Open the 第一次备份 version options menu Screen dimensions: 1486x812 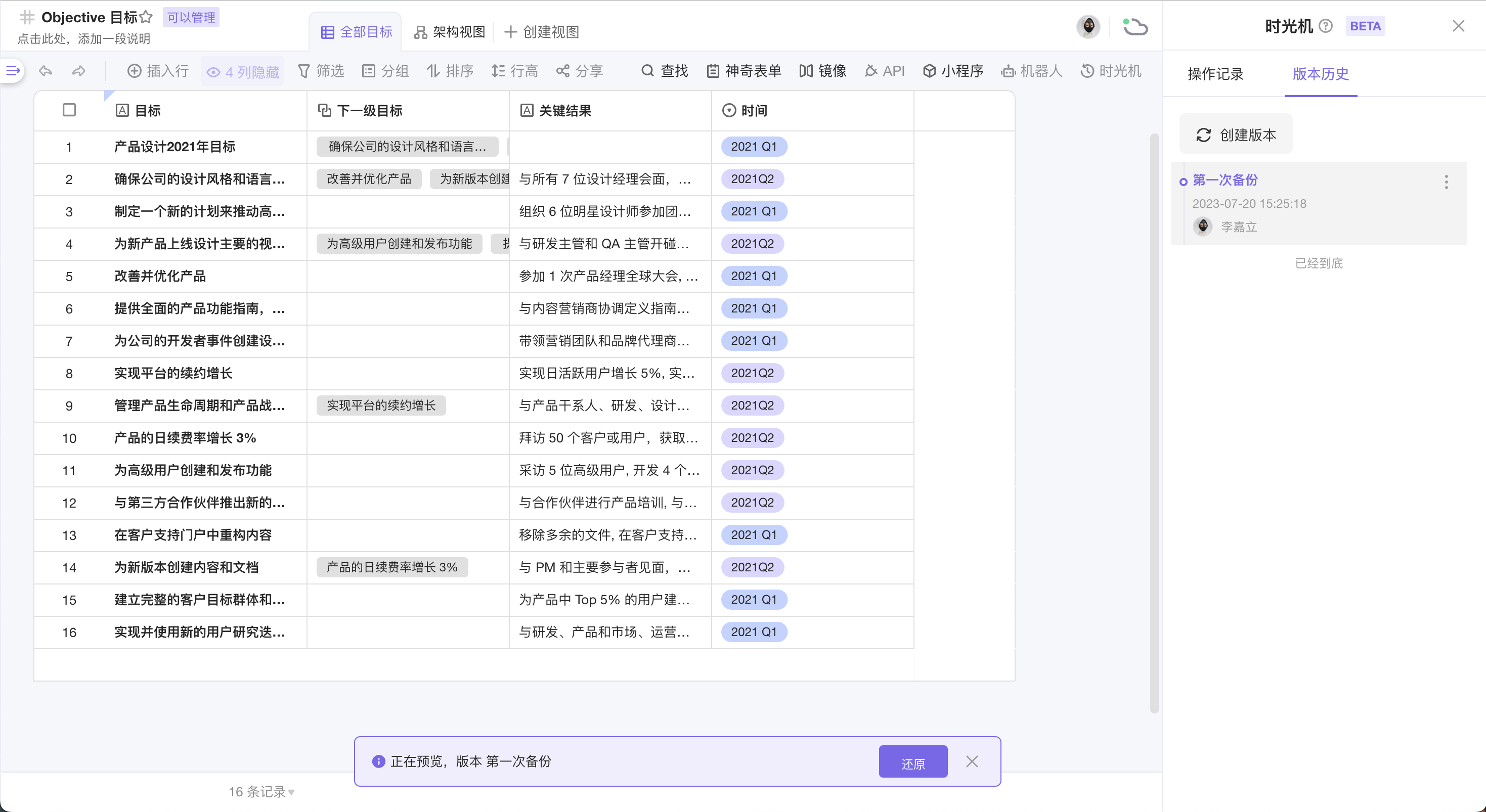click(1446, 182)
